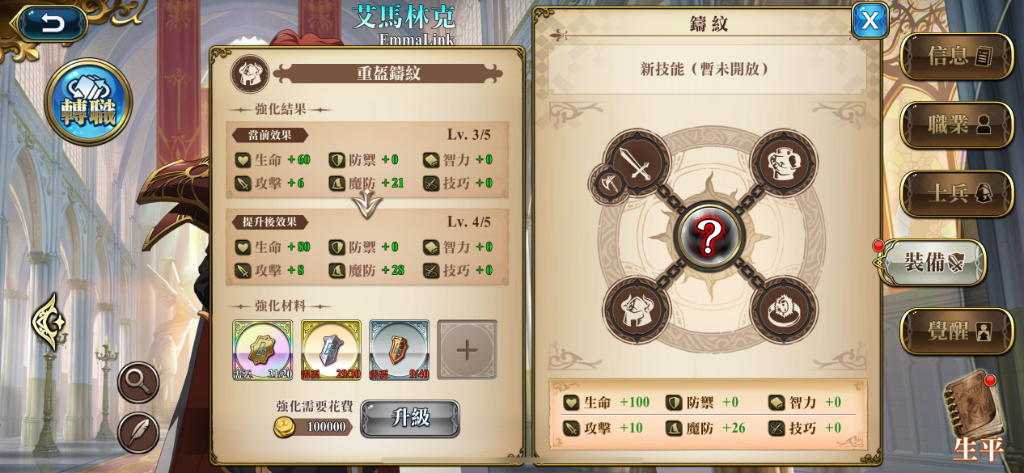
Task: Add material in empty plus slot
Action: (467, 350)
